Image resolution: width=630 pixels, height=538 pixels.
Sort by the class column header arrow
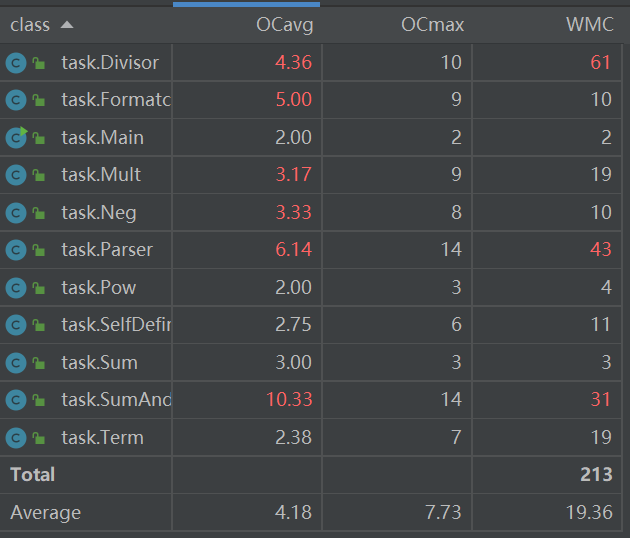coord(67,24)
